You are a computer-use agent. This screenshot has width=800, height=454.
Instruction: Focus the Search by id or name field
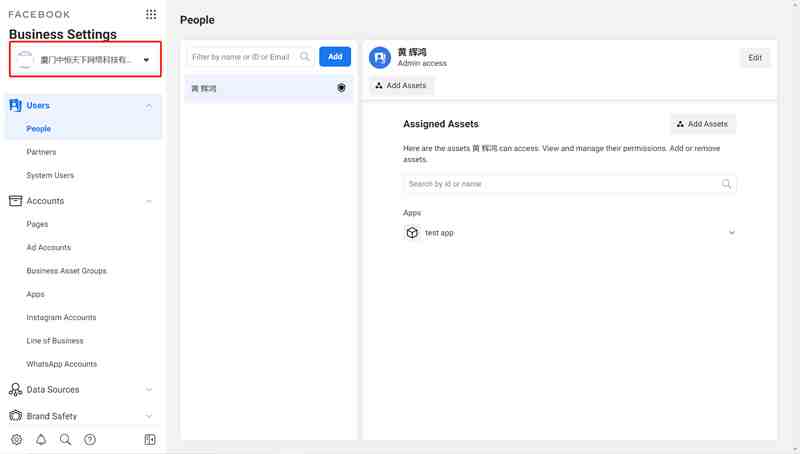coord(570,184)
